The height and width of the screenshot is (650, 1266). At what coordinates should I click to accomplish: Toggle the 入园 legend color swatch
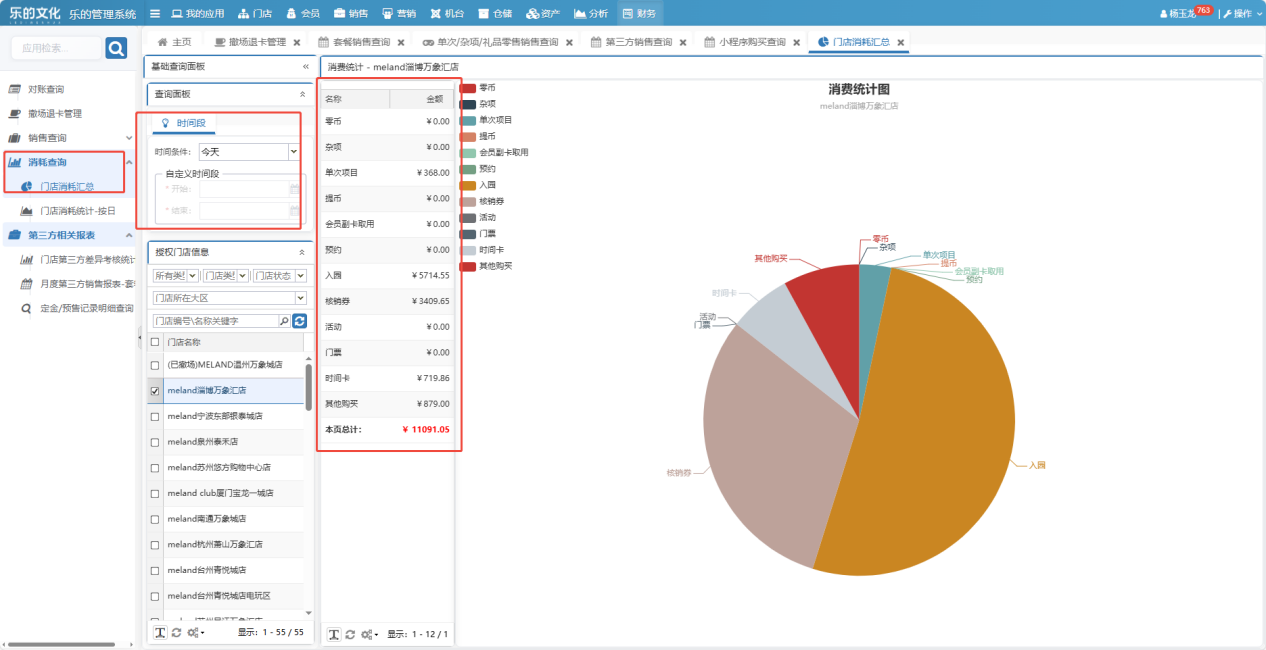tap(468, 185)
